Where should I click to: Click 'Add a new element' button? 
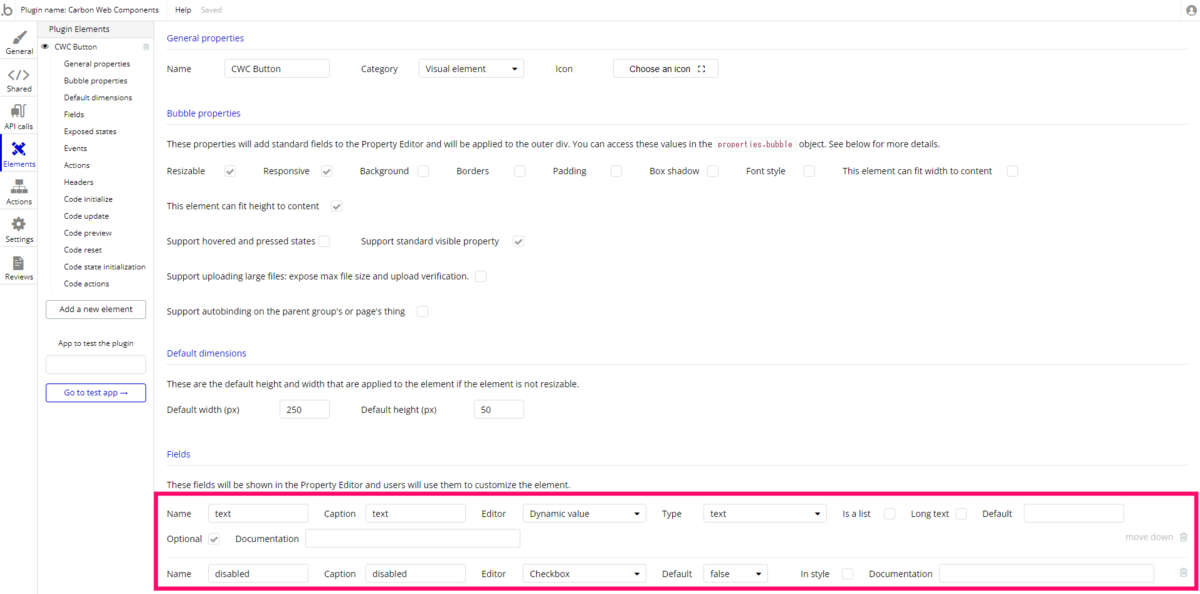tap(96, 309)
